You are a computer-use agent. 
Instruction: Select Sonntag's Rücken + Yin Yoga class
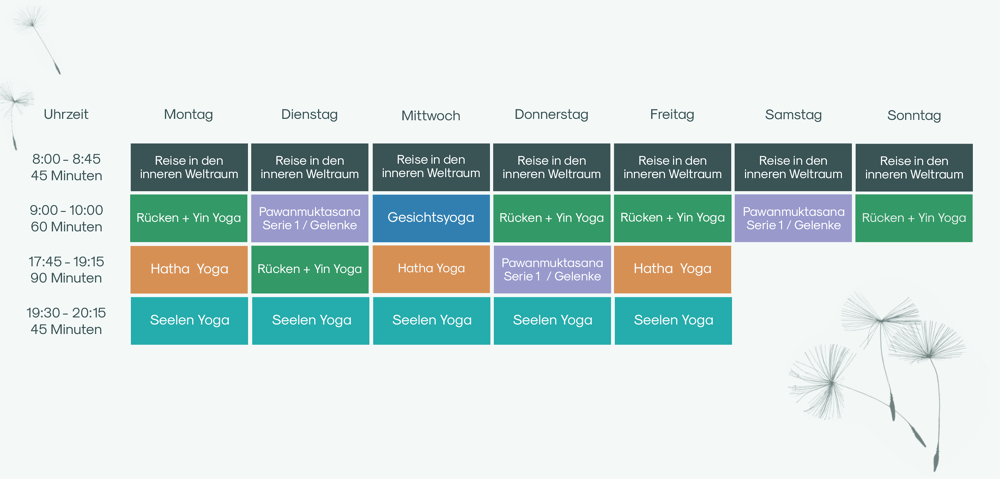pyautogui.click(x=914, y=218)
